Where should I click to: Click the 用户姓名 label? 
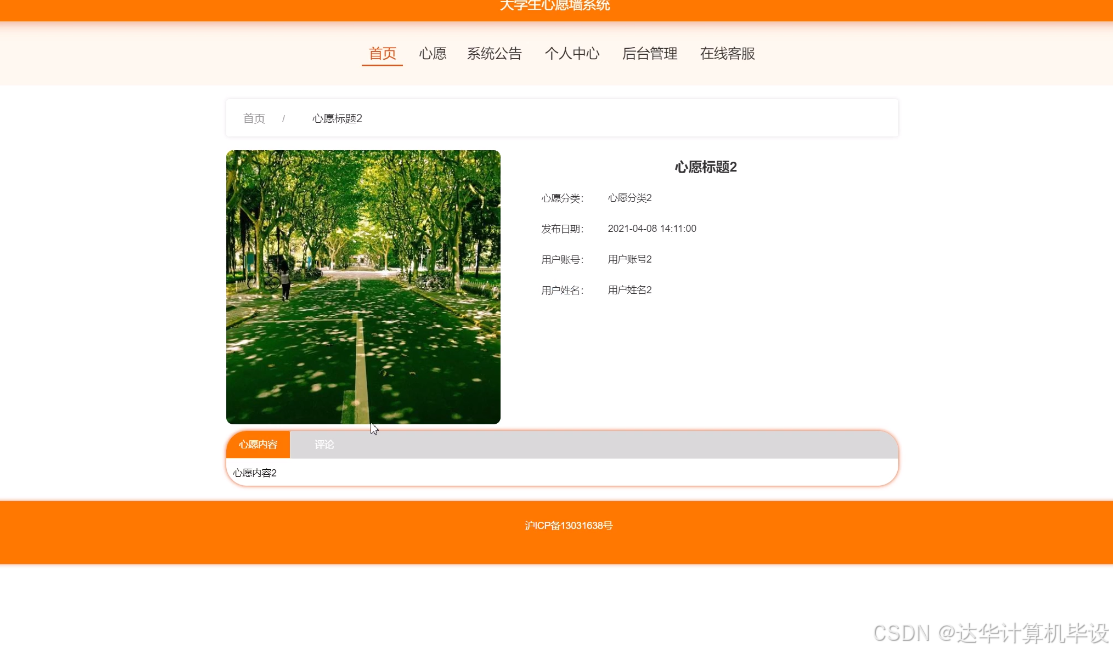click(562, 290)
